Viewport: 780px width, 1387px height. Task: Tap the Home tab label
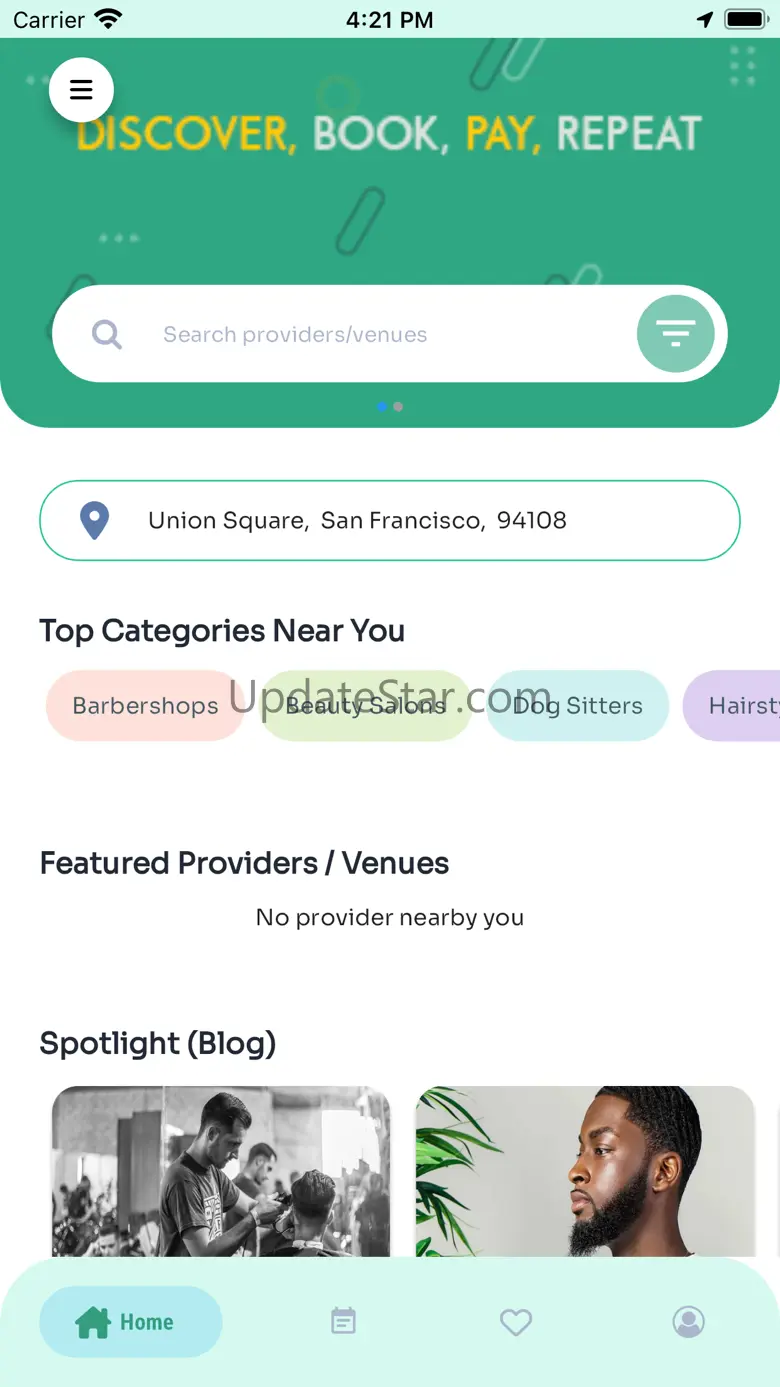point(146,1322)
